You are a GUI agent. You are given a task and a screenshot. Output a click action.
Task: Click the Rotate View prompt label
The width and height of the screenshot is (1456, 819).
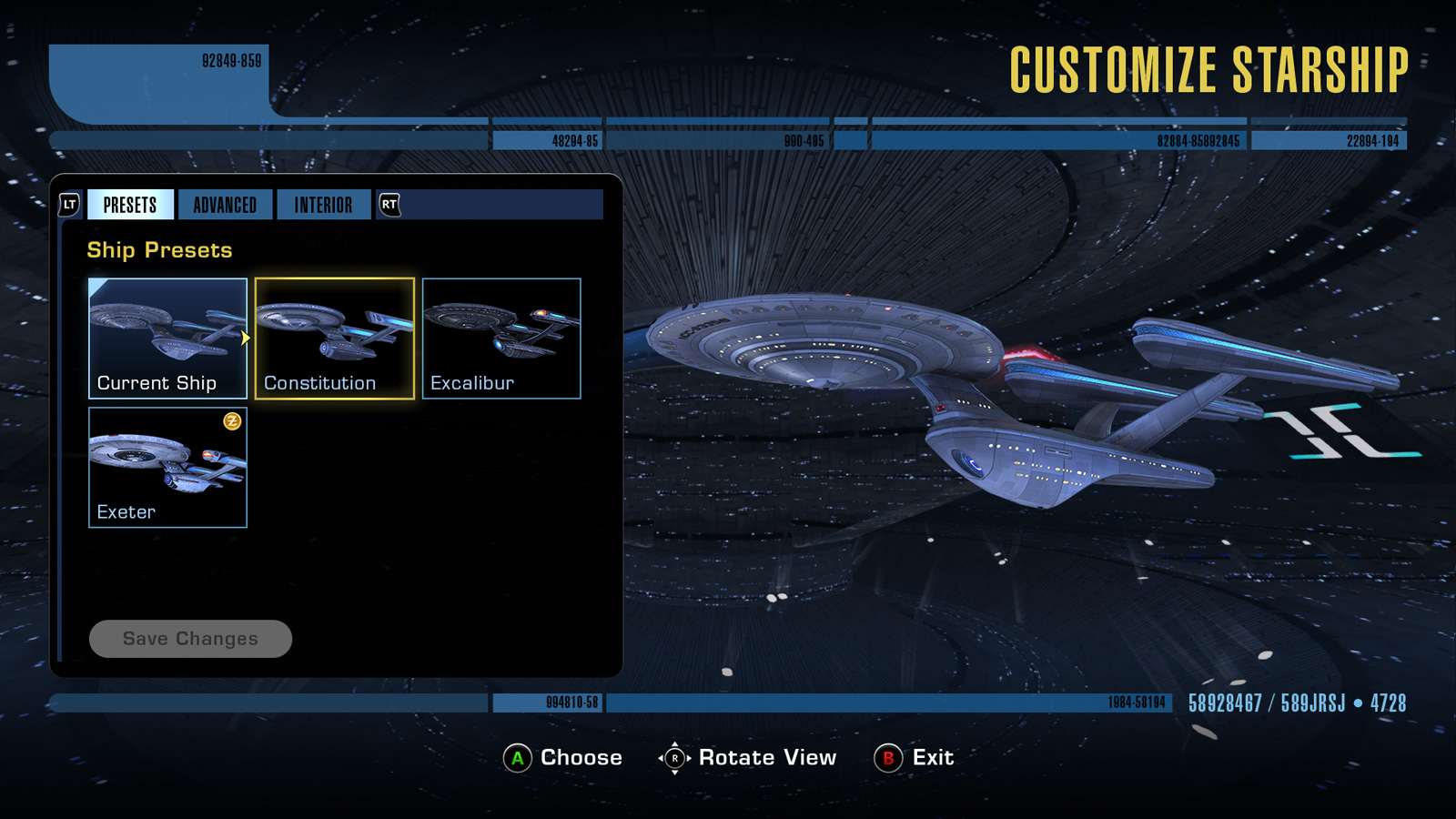click(x=767, y=758)
